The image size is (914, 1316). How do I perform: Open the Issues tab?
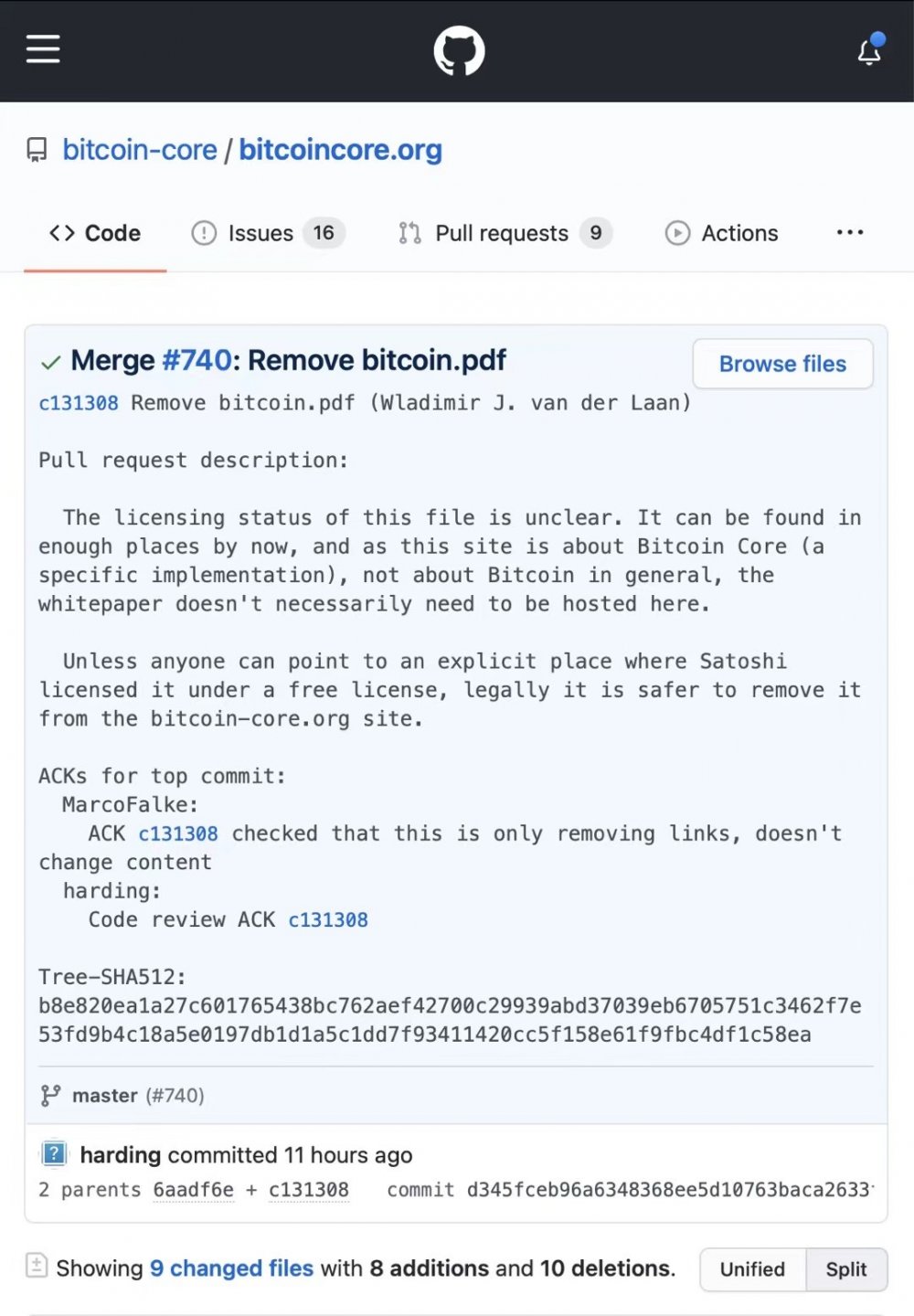click(268, 234)
